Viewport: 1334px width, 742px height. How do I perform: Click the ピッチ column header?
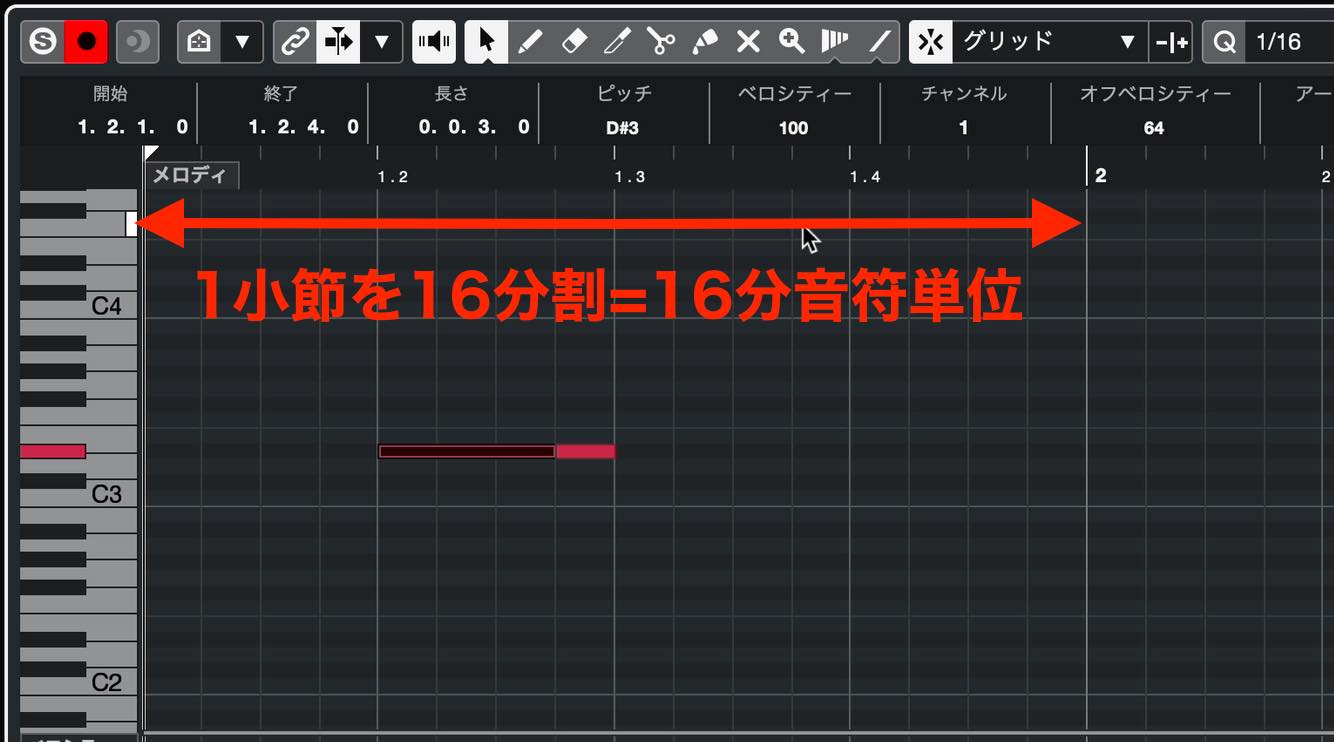623,94
